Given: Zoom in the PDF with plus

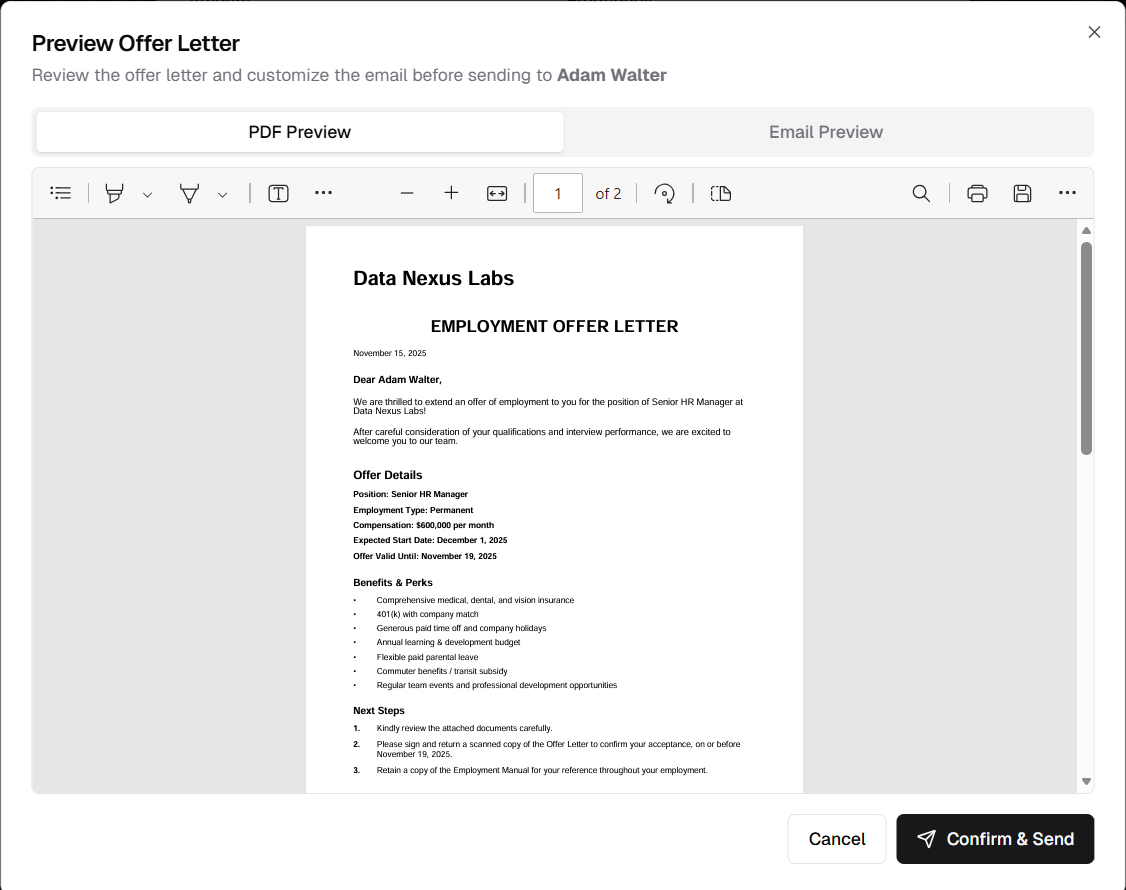Looking at the screenshot, I should pos(451,193).
